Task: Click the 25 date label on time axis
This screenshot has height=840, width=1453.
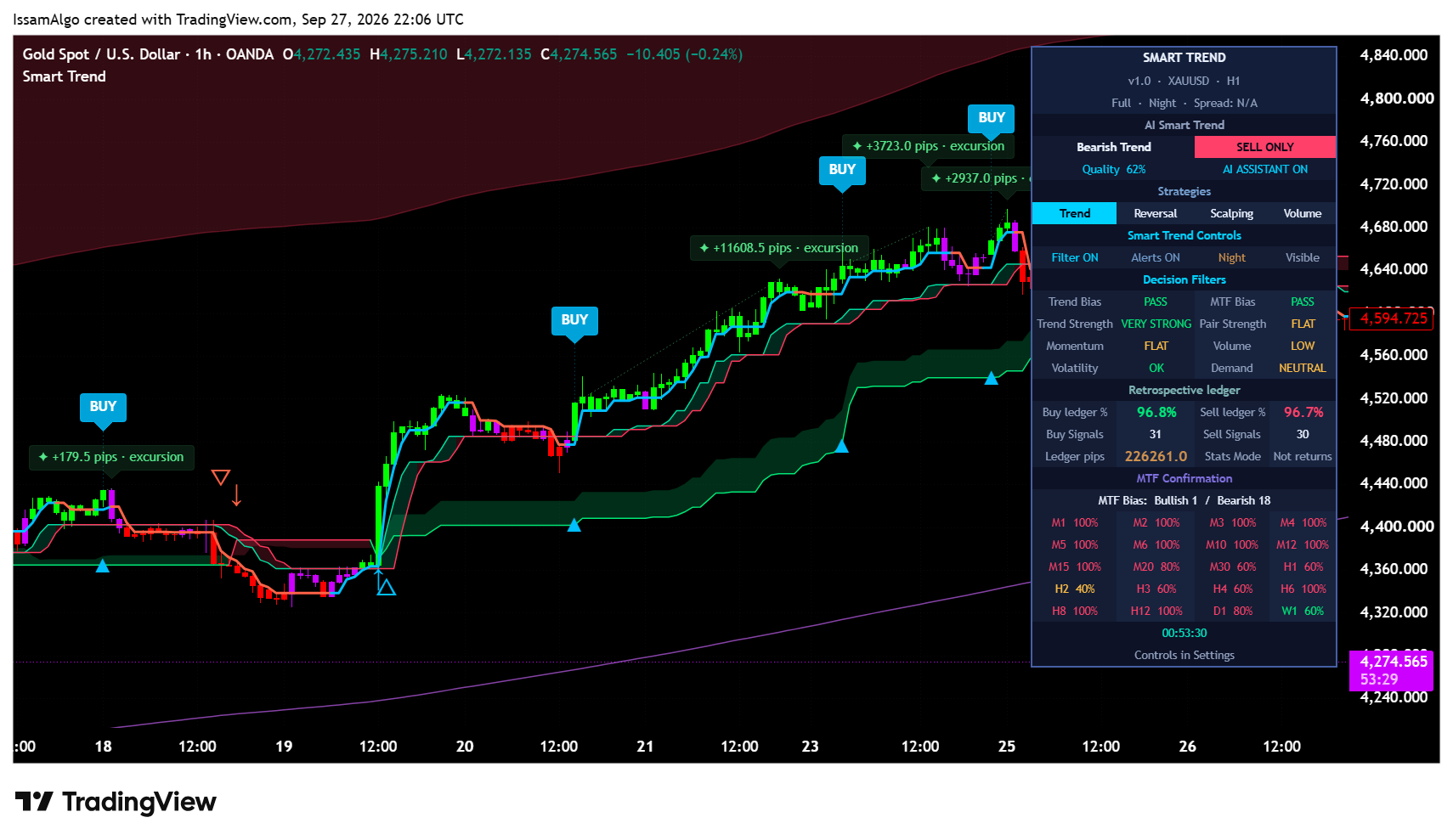Action: 1006,747
